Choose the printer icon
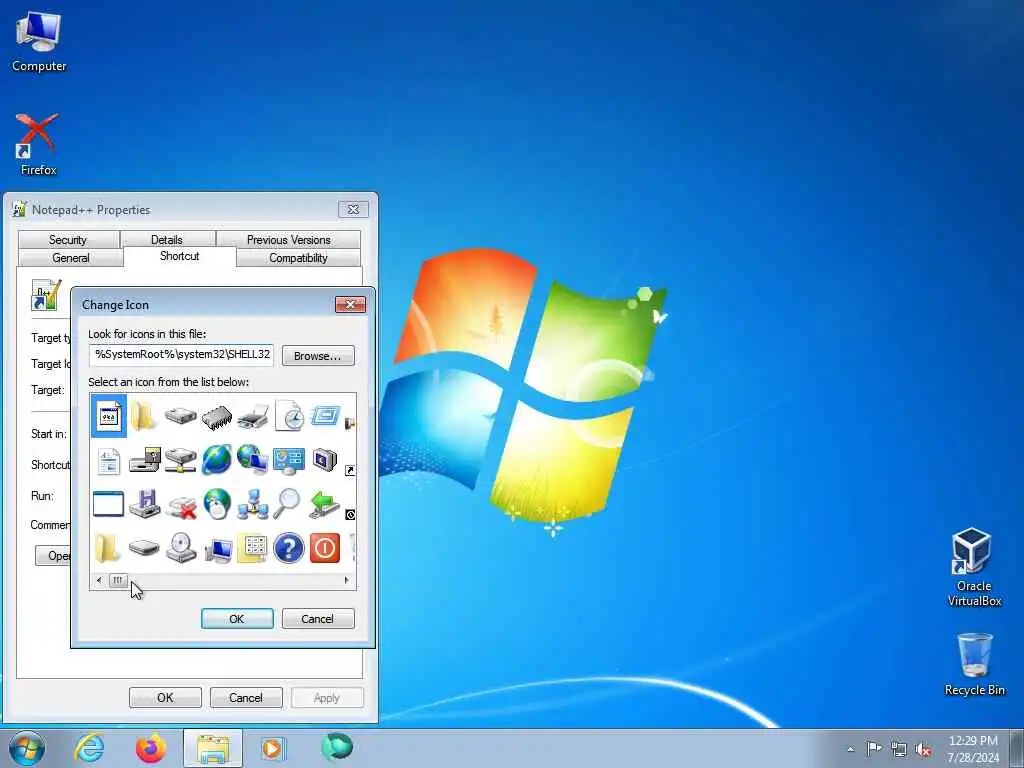This screenshot has height=768, width=1024. (253, 417)
